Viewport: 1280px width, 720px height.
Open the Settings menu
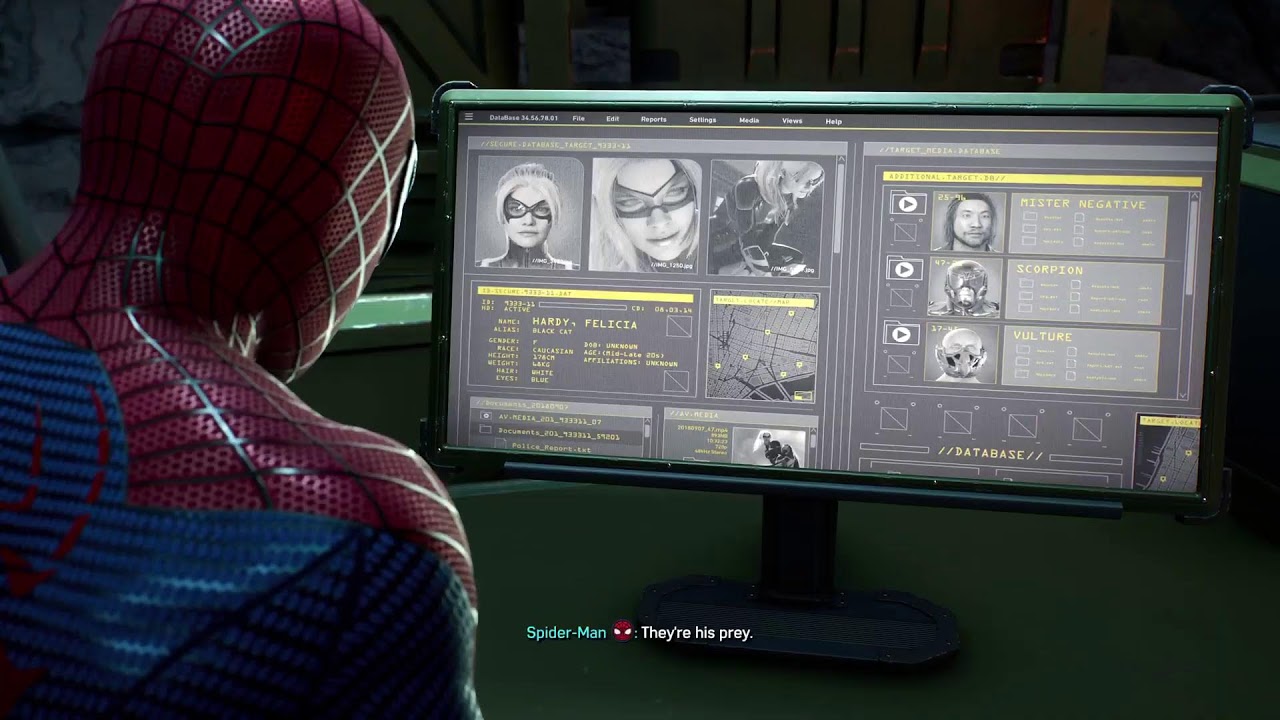click(x=703, y=120)
